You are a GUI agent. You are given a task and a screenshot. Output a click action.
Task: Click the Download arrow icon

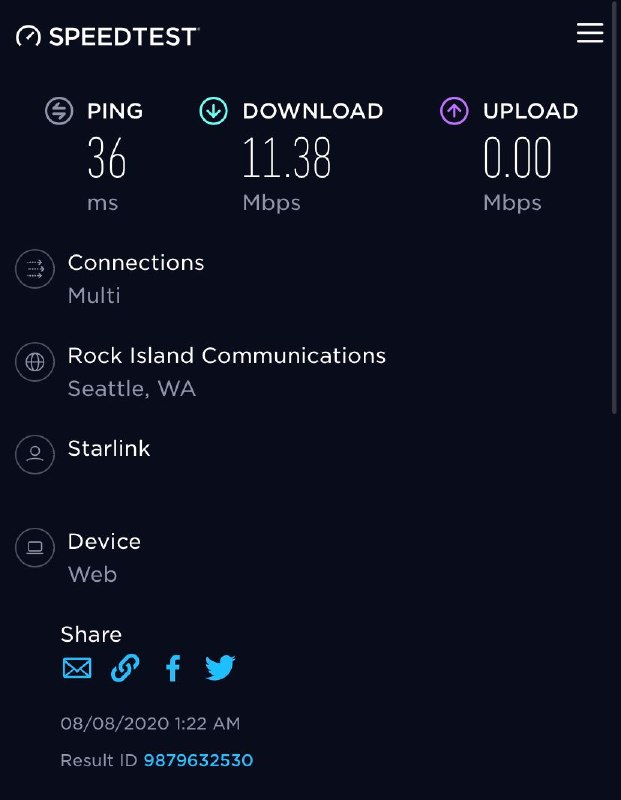tap(215, 111)
